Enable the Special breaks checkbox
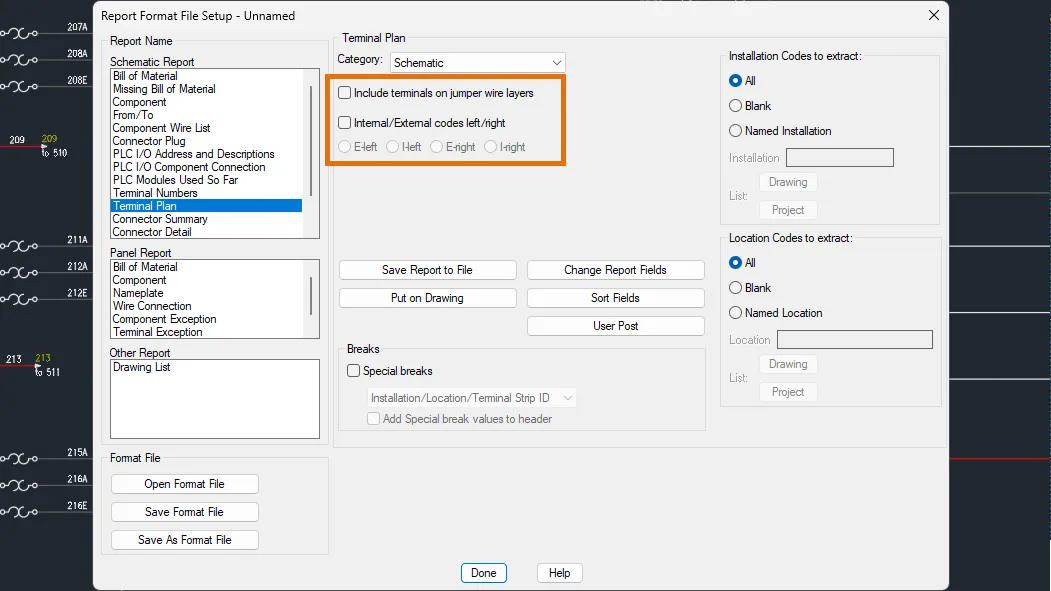The height and width of the screenshot is (591, 1051). tap(354, 371)
